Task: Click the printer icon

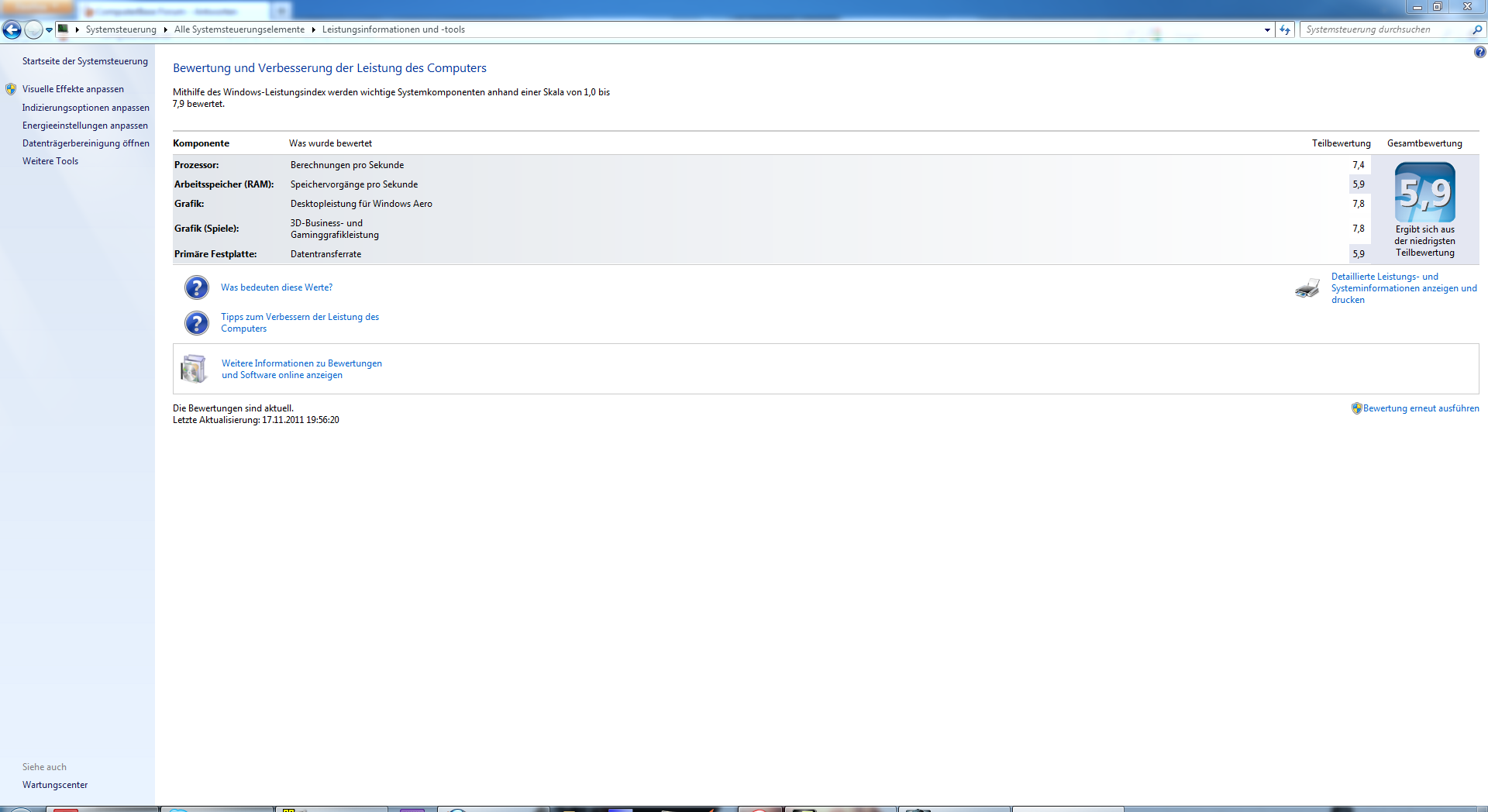Action: [x=1307, y=288]
